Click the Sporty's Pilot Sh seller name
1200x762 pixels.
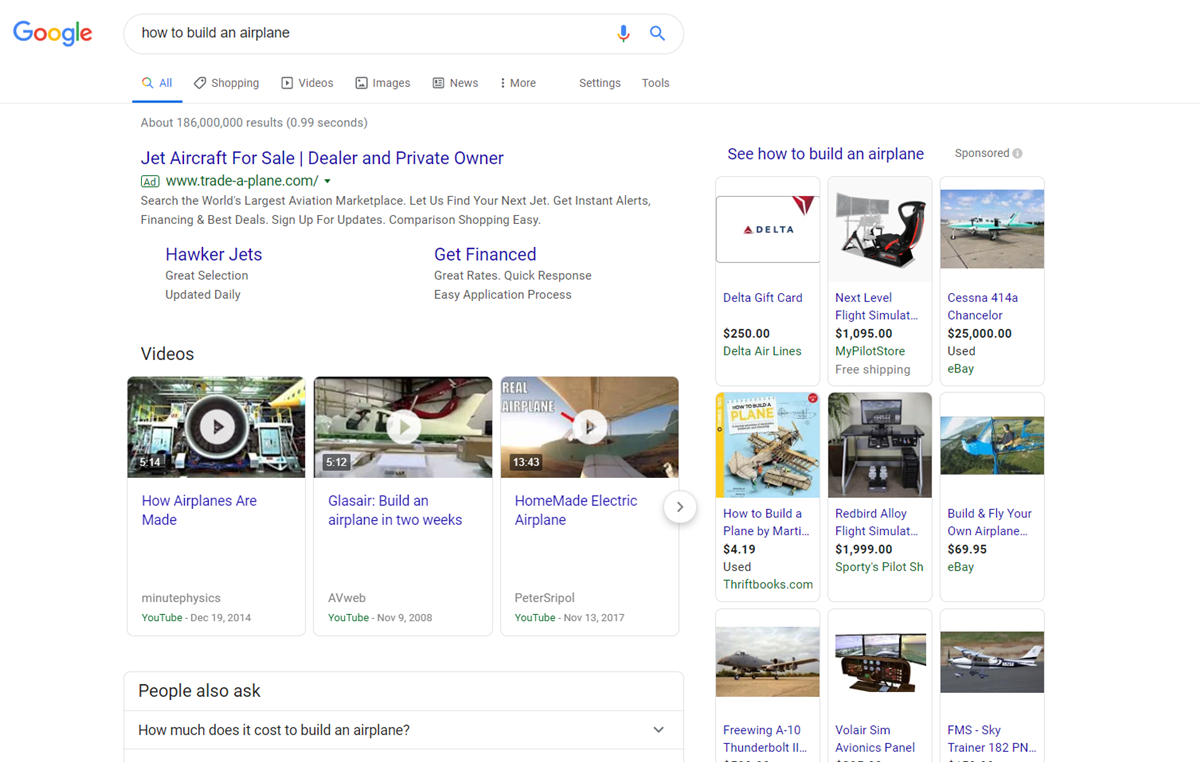[x=879, y=567]
